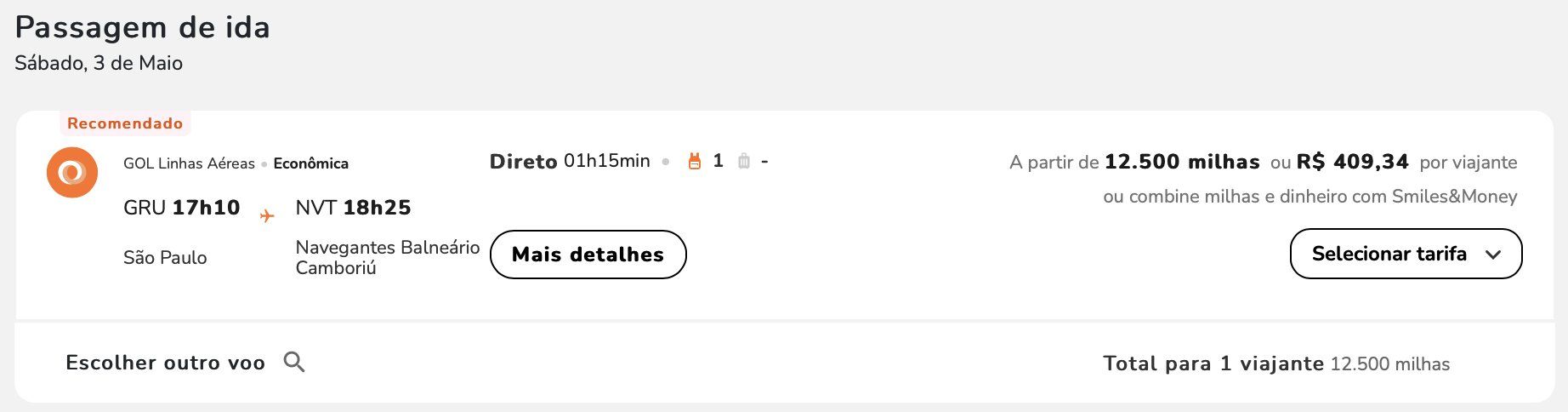
Task: Click the orange carry-on backpack icon
Action: (x=695, y=161)
